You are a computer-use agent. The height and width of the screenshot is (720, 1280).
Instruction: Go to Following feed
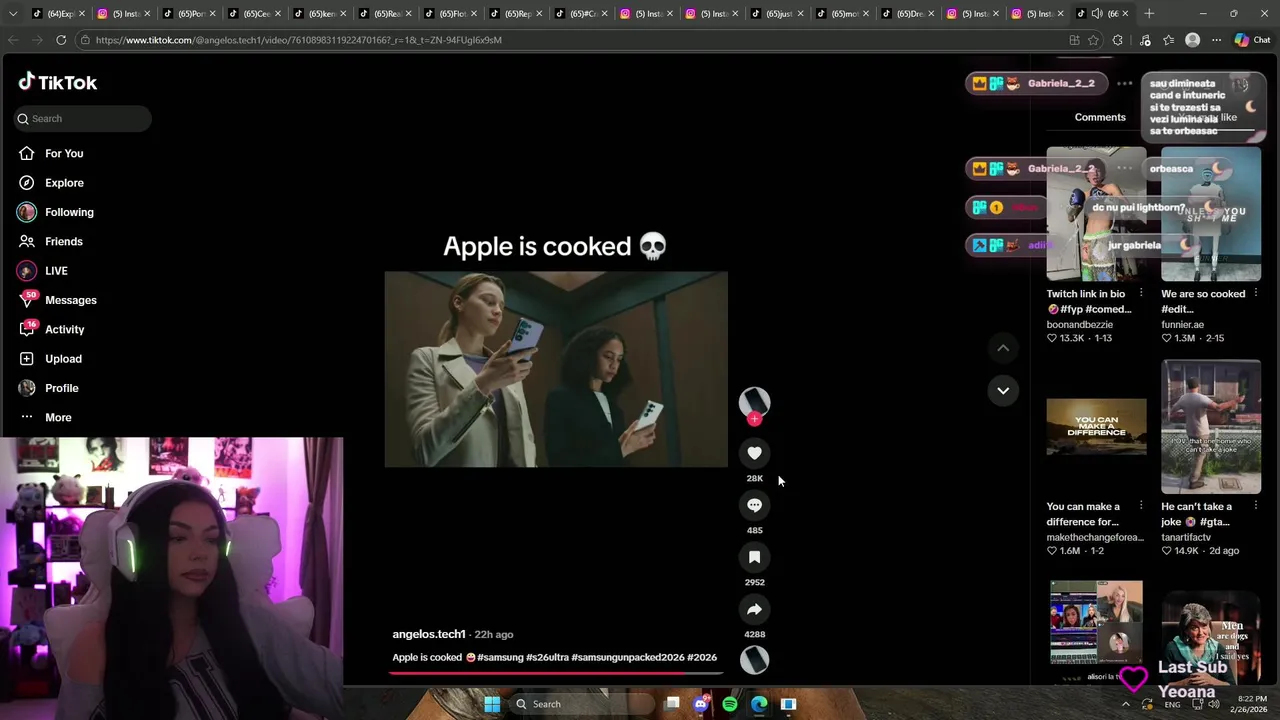pos(69,212)
